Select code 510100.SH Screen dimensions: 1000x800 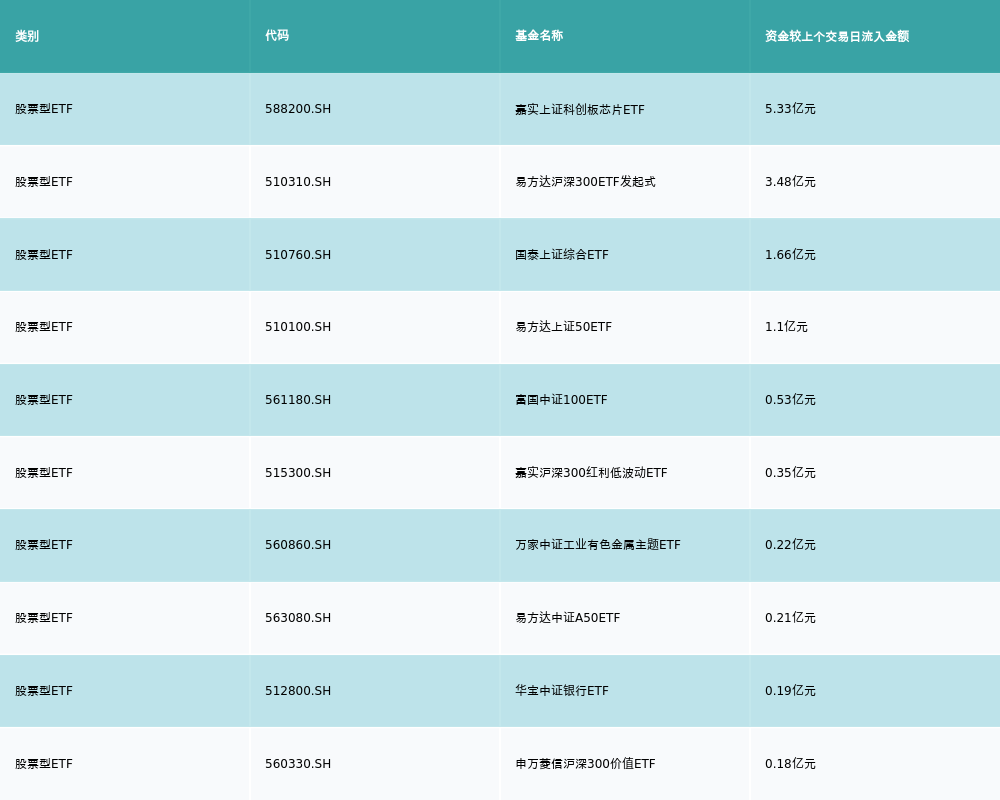(298, 327)
